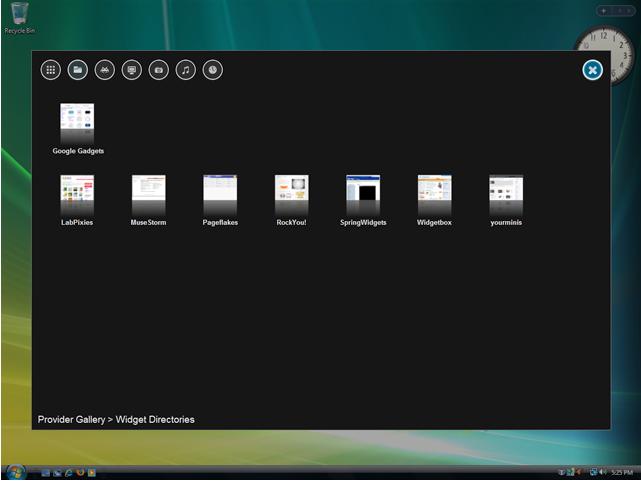Open the all-categories grid view icon
The image size is (641, 481).
tap(51, 70)
